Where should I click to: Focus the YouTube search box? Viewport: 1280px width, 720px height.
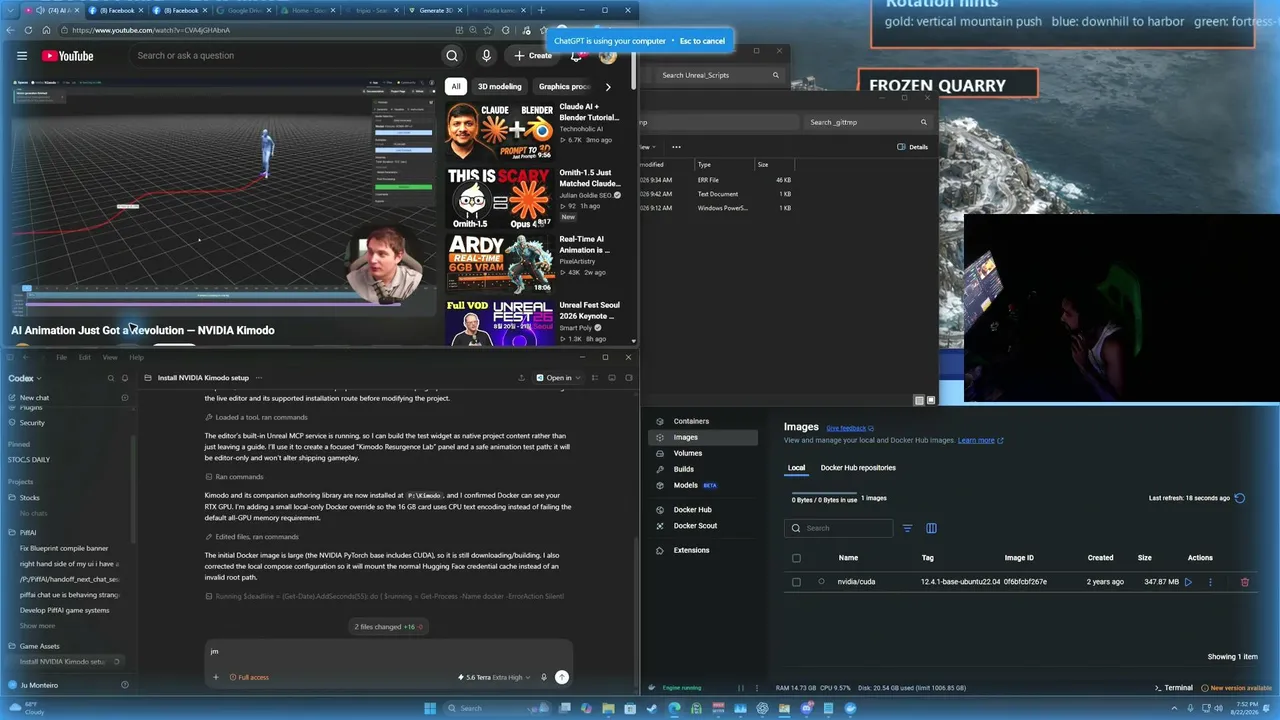[283, 56]
